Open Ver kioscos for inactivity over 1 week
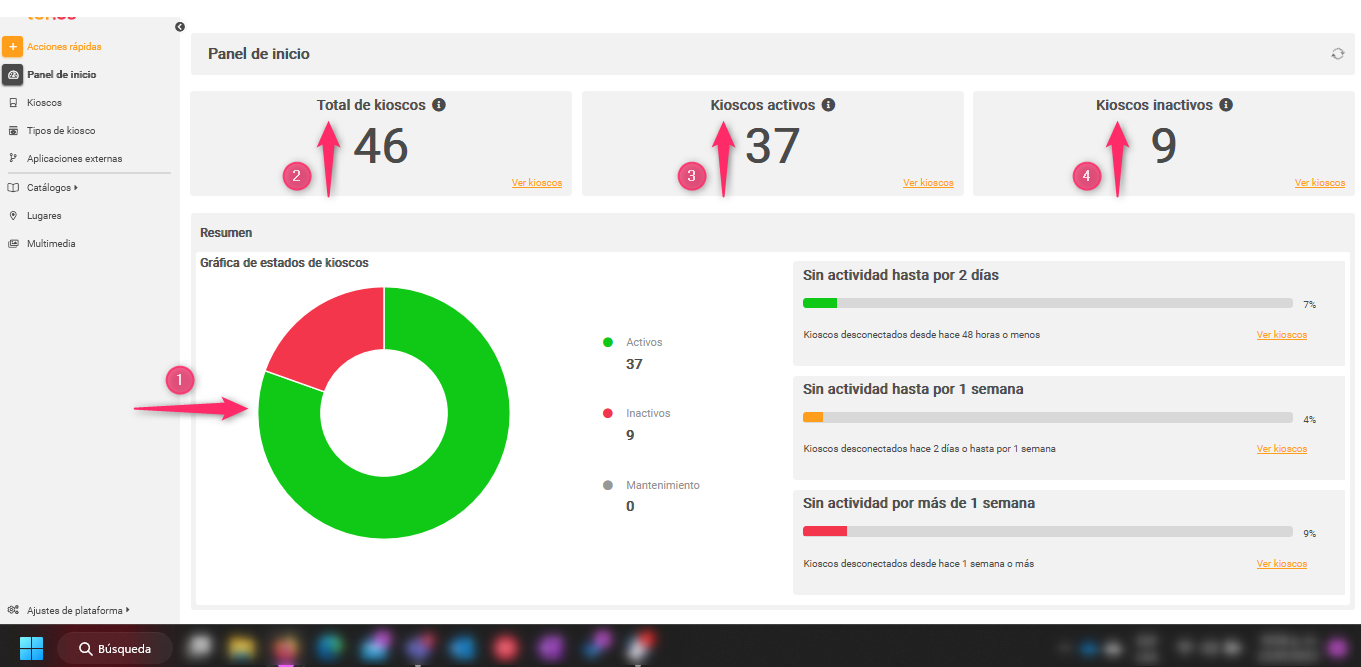Viewport: 1361px width, 667px height. (x=1281, y=564)
